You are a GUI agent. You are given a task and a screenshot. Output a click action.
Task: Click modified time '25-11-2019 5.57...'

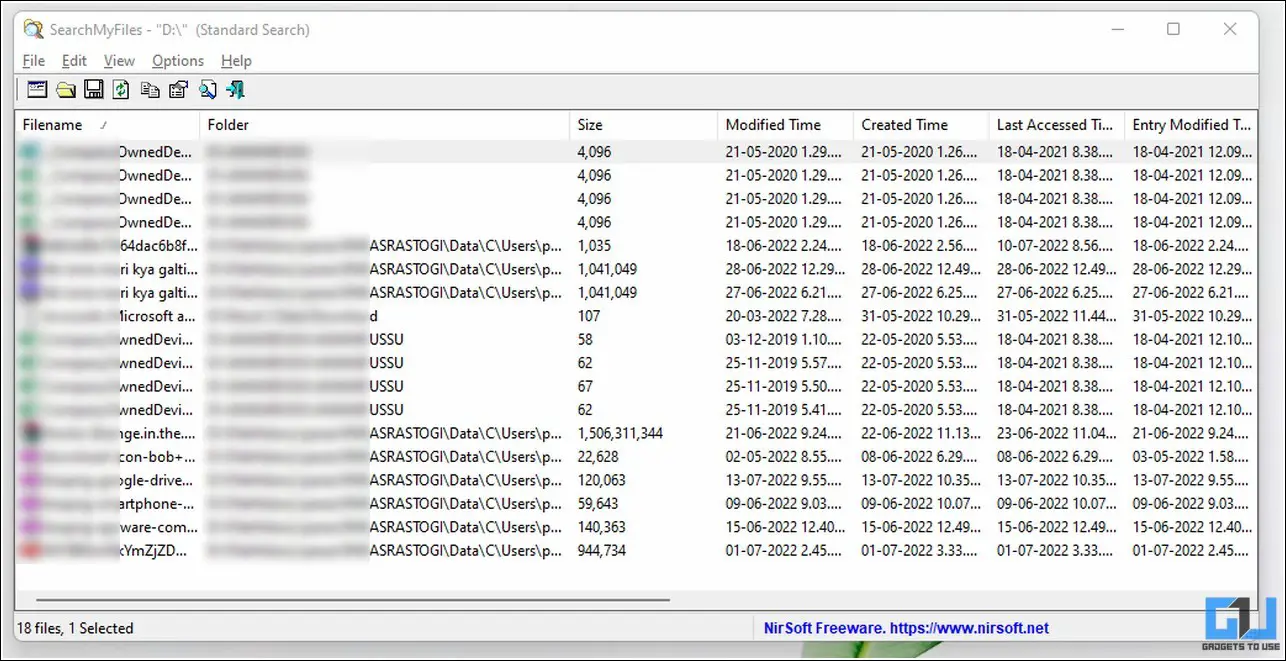coord(784,363)
